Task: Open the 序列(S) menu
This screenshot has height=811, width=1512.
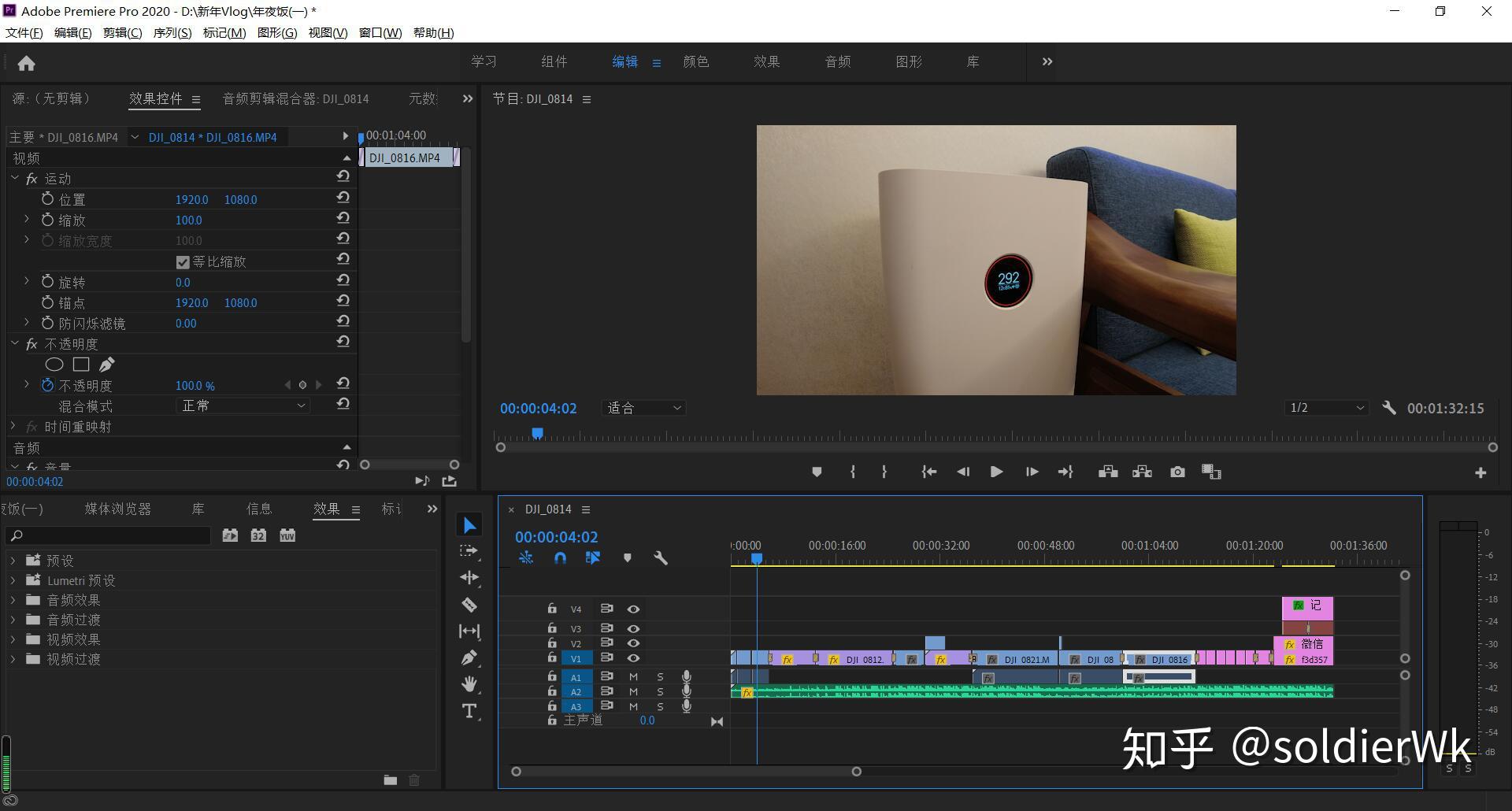Action: pyautogui.click(x=172, y=32)
